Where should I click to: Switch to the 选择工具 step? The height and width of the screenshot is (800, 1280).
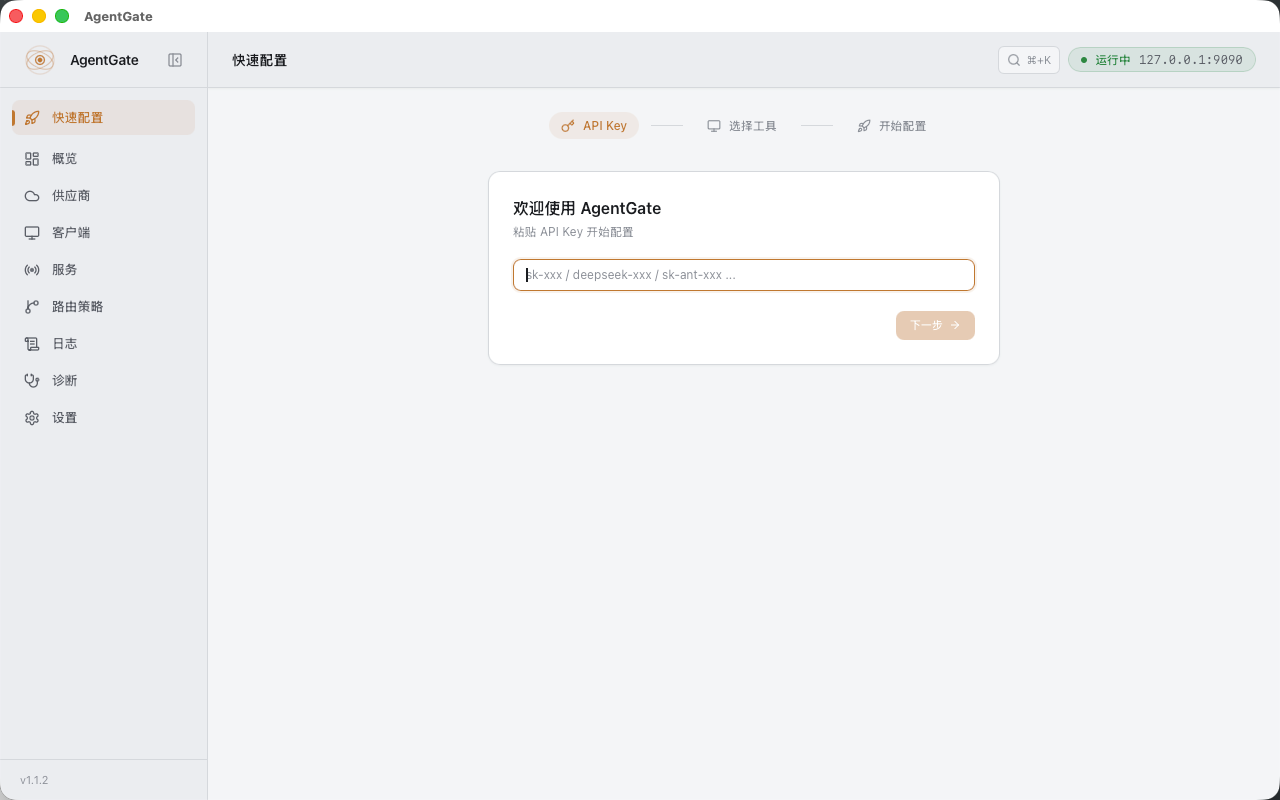pos(742,126)
